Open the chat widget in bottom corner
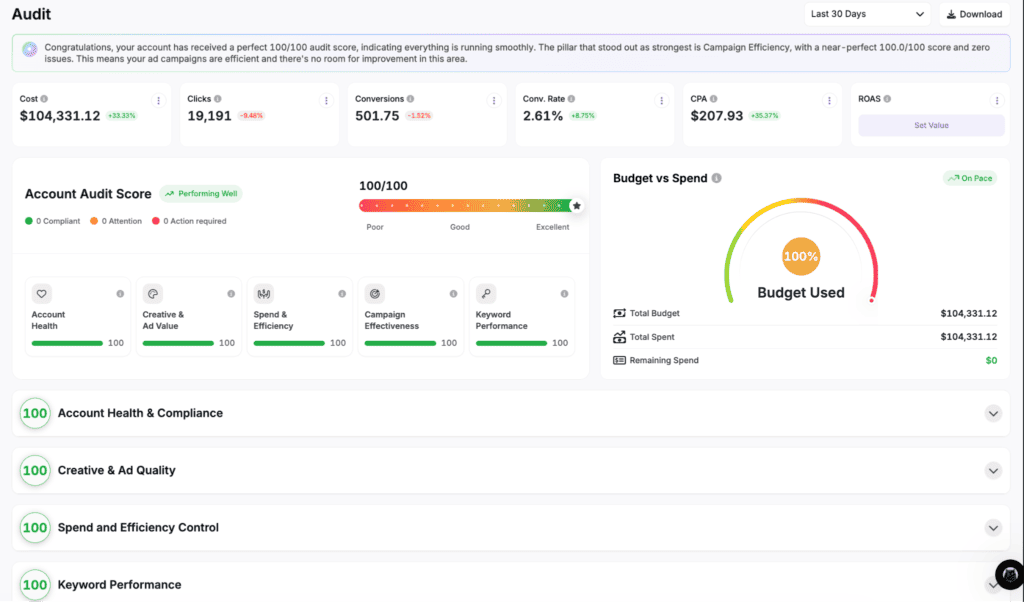 click(x=1010, y=575)
